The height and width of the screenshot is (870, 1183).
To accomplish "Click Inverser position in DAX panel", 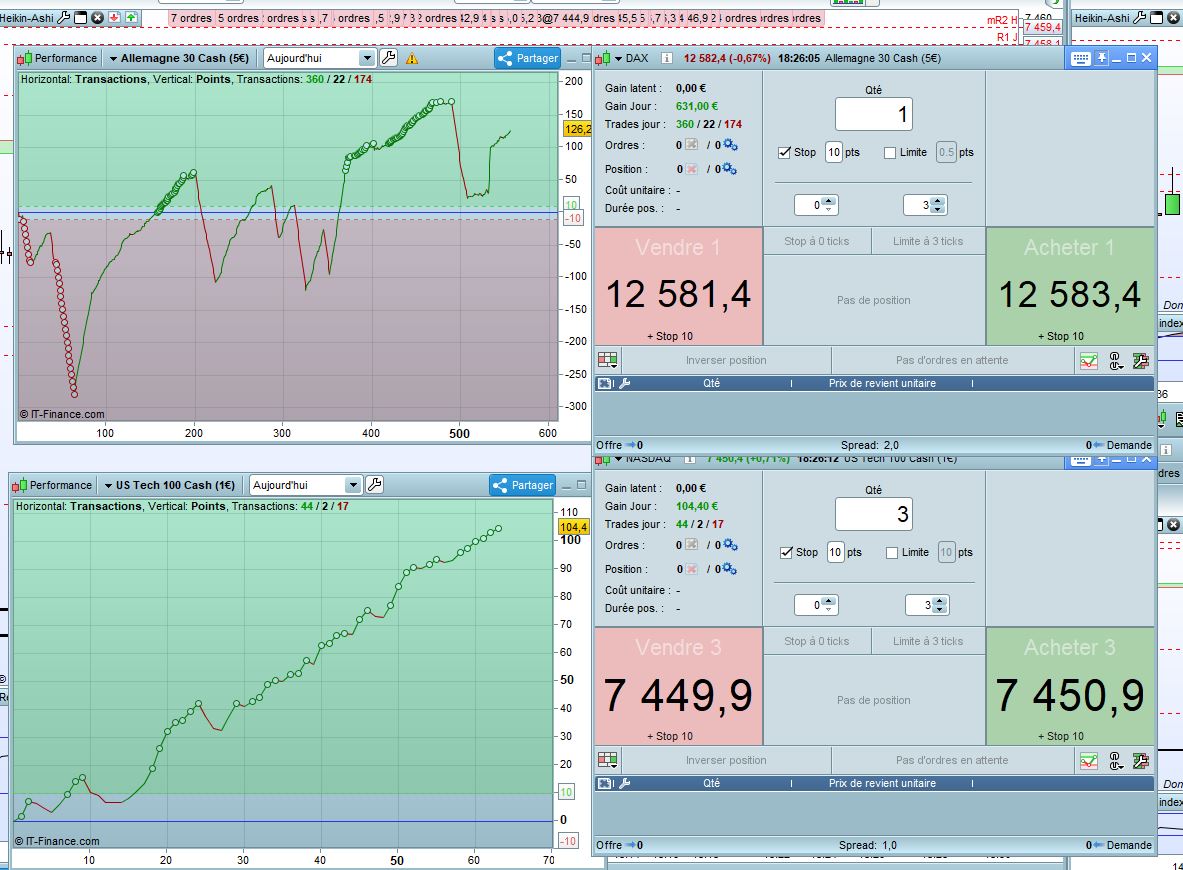I will pyautogui.click(x=726, y=361).
